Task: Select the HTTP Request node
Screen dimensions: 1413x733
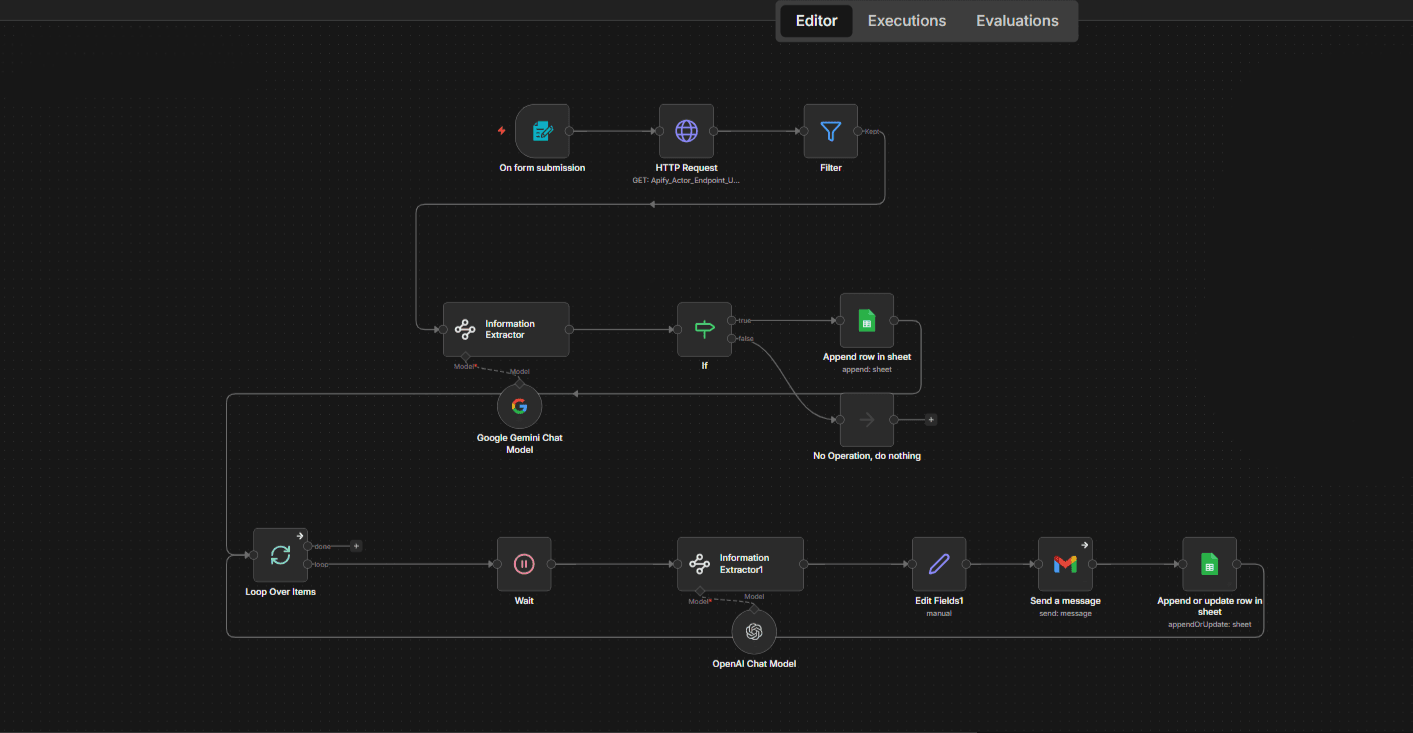Action: point(686,130)
